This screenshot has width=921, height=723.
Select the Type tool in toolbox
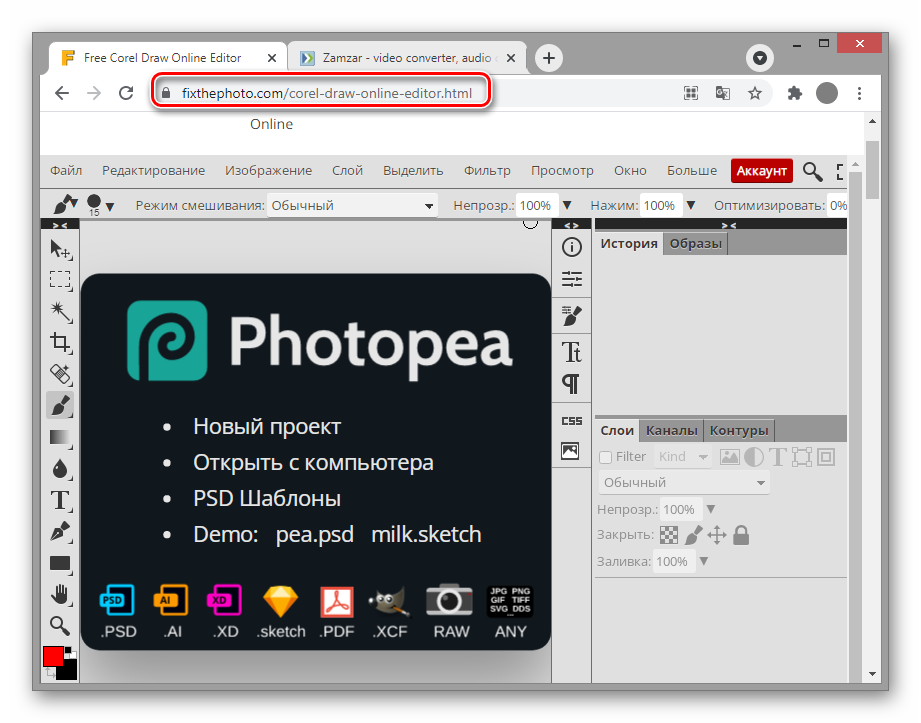click(60, 500)
